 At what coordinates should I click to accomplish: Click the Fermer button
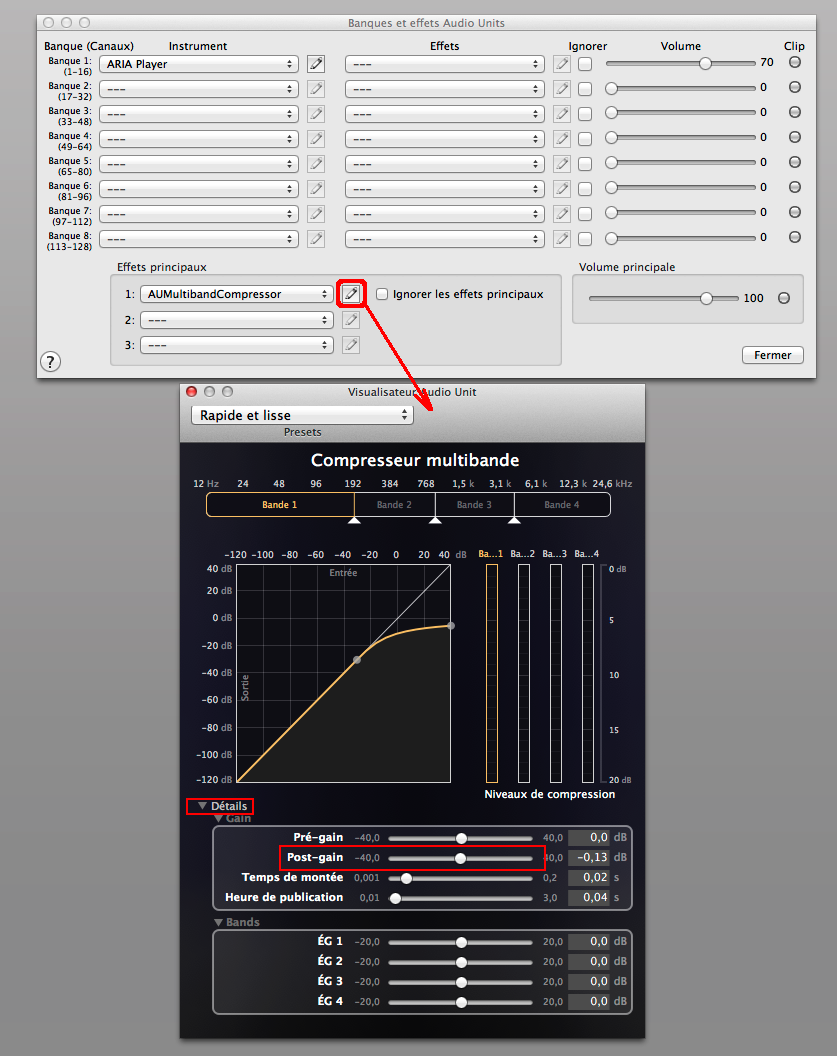tap(772, 355)
